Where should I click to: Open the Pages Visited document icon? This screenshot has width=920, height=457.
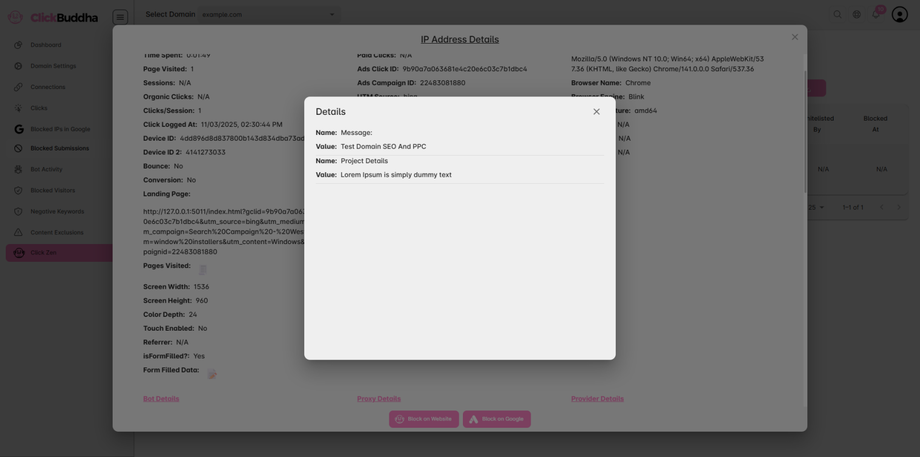[x=202, y=269]
